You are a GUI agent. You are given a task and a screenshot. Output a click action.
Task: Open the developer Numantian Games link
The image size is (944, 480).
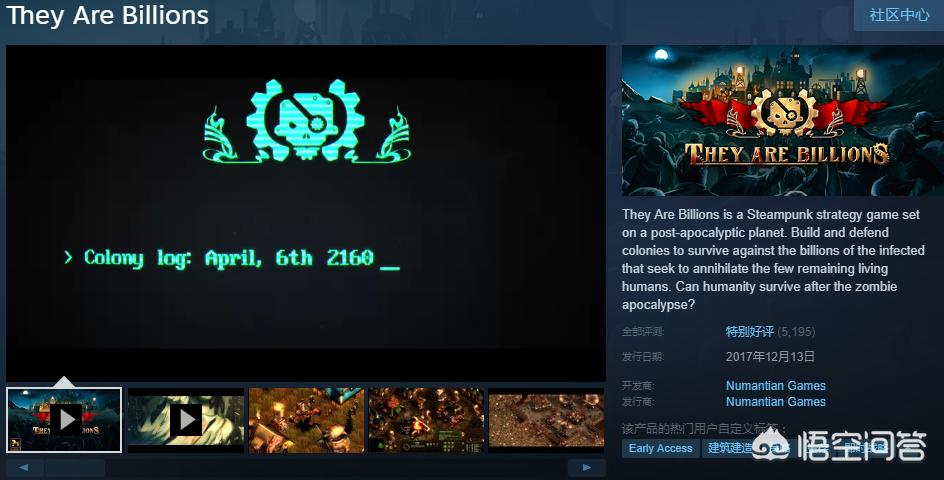click(775, 385)
